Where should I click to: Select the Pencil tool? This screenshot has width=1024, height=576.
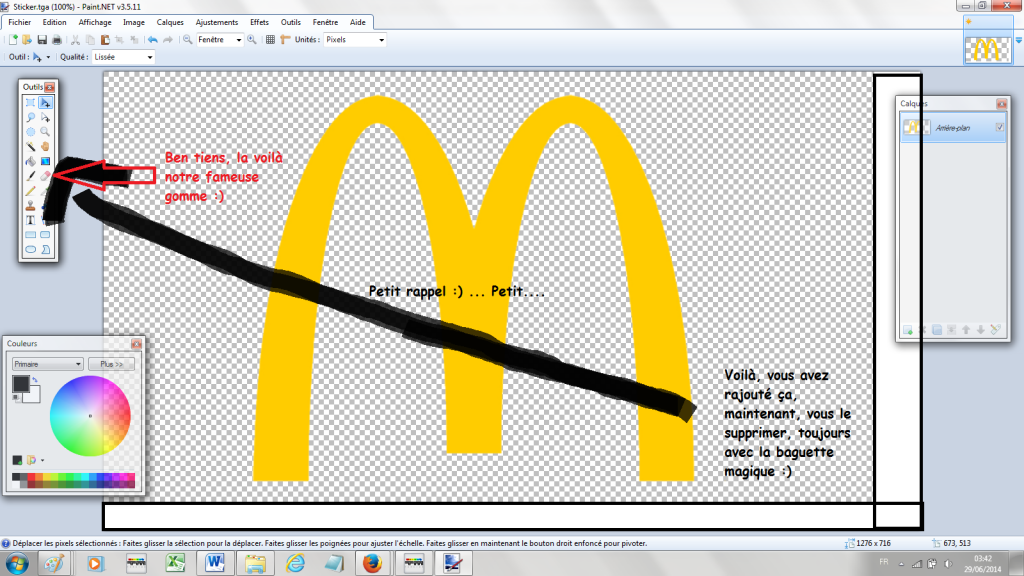(x=30, y=191)
